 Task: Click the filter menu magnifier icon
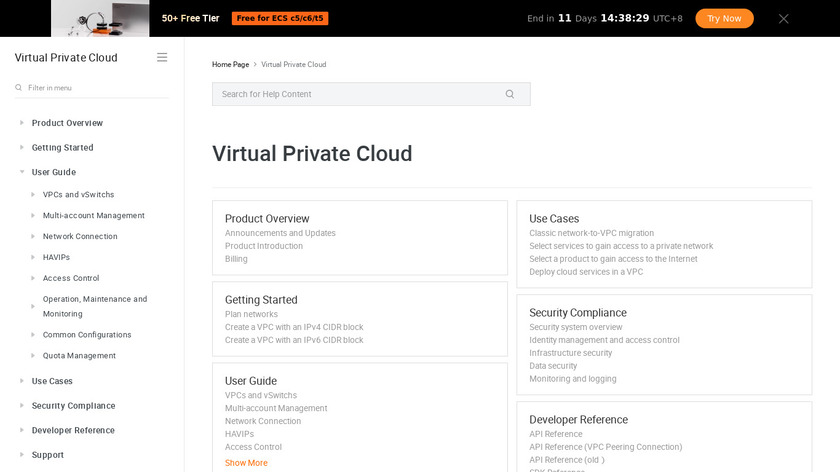coord(19,88)
